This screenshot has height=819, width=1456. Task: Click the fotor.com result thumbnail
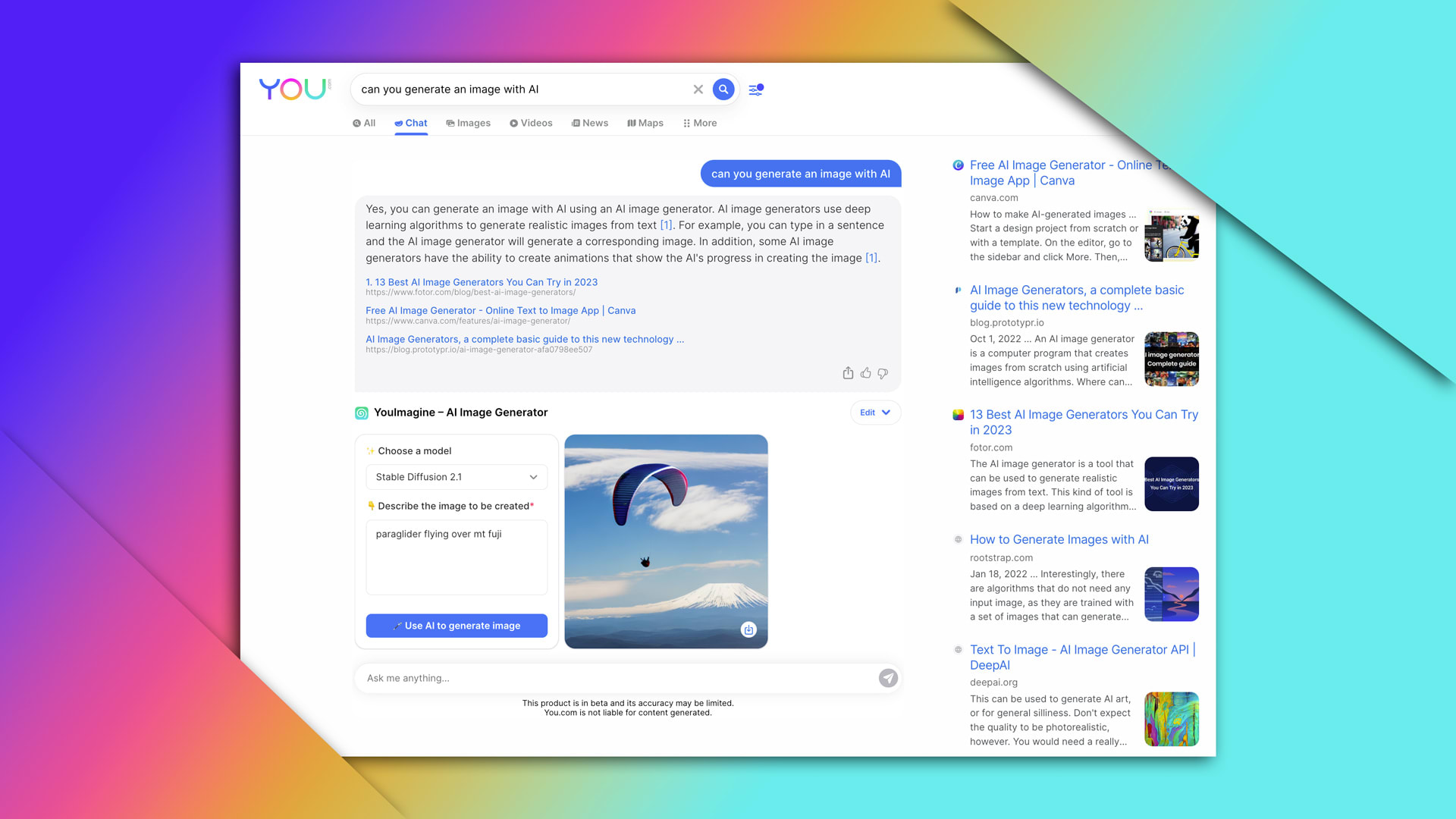point(1171,484)
